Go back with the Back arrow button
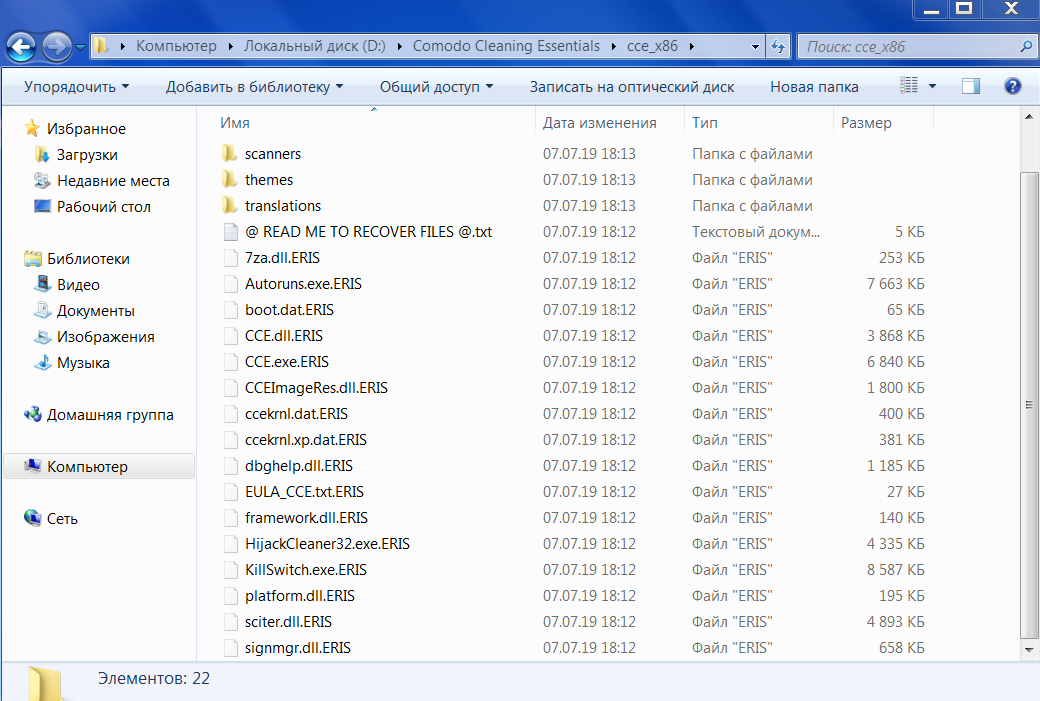Image resolution: width=1040 pixels, height=701 pixels. coord(21,47)
